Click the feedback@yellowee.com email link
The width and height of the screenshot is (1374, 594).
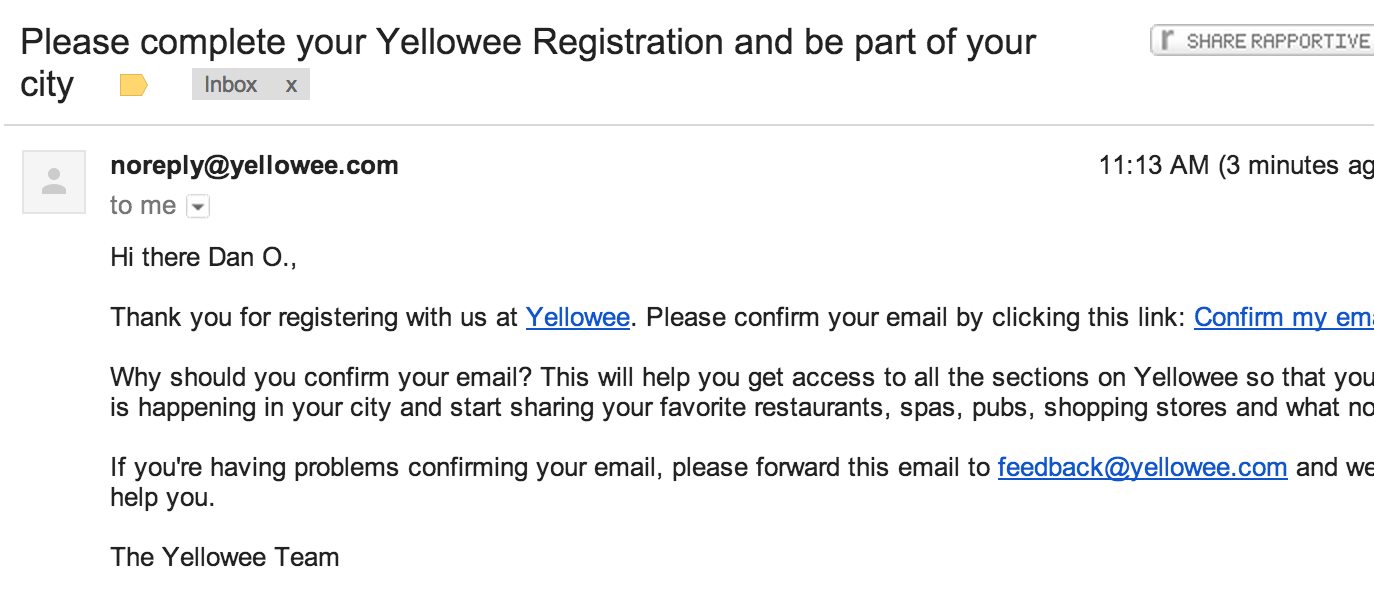(x=1141, y=468)
